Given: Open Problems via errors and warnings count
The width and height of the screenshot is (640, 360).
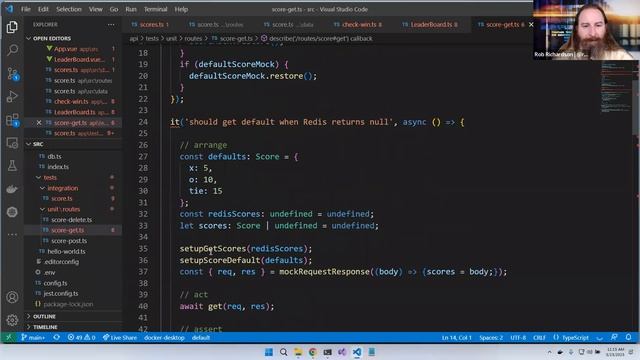Looking at the screenshot, I should [x=81, y=338].
